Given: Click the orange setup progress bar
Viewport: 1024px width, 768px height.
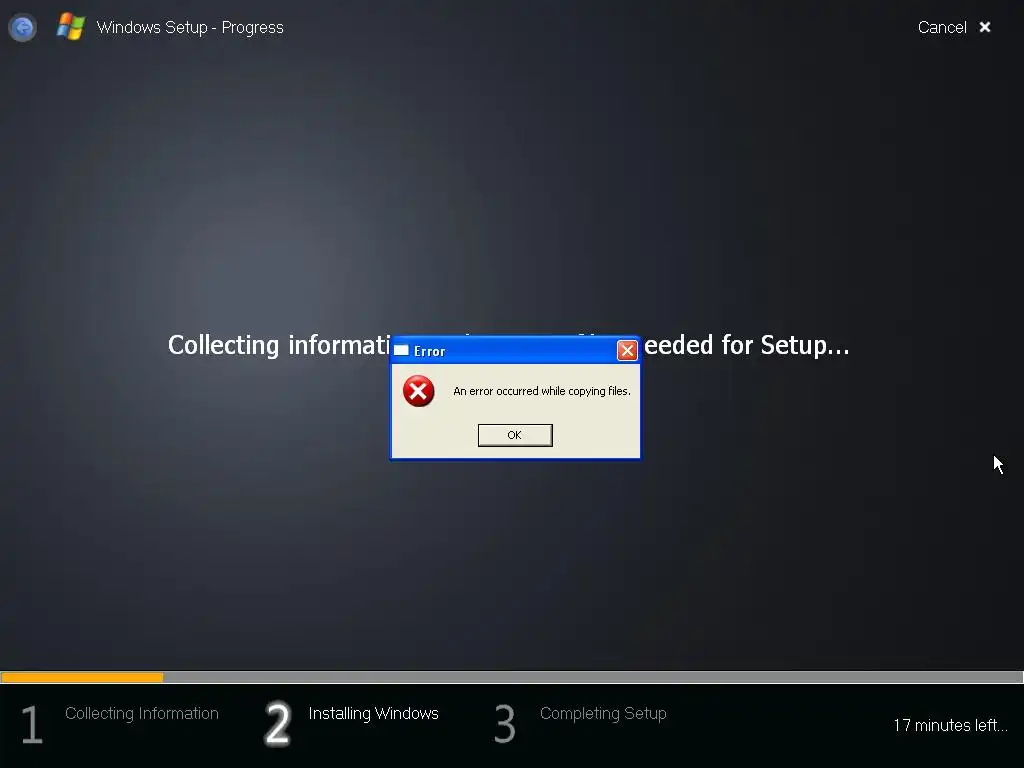Looking at the screenshot, I should [x=82, y=678].
